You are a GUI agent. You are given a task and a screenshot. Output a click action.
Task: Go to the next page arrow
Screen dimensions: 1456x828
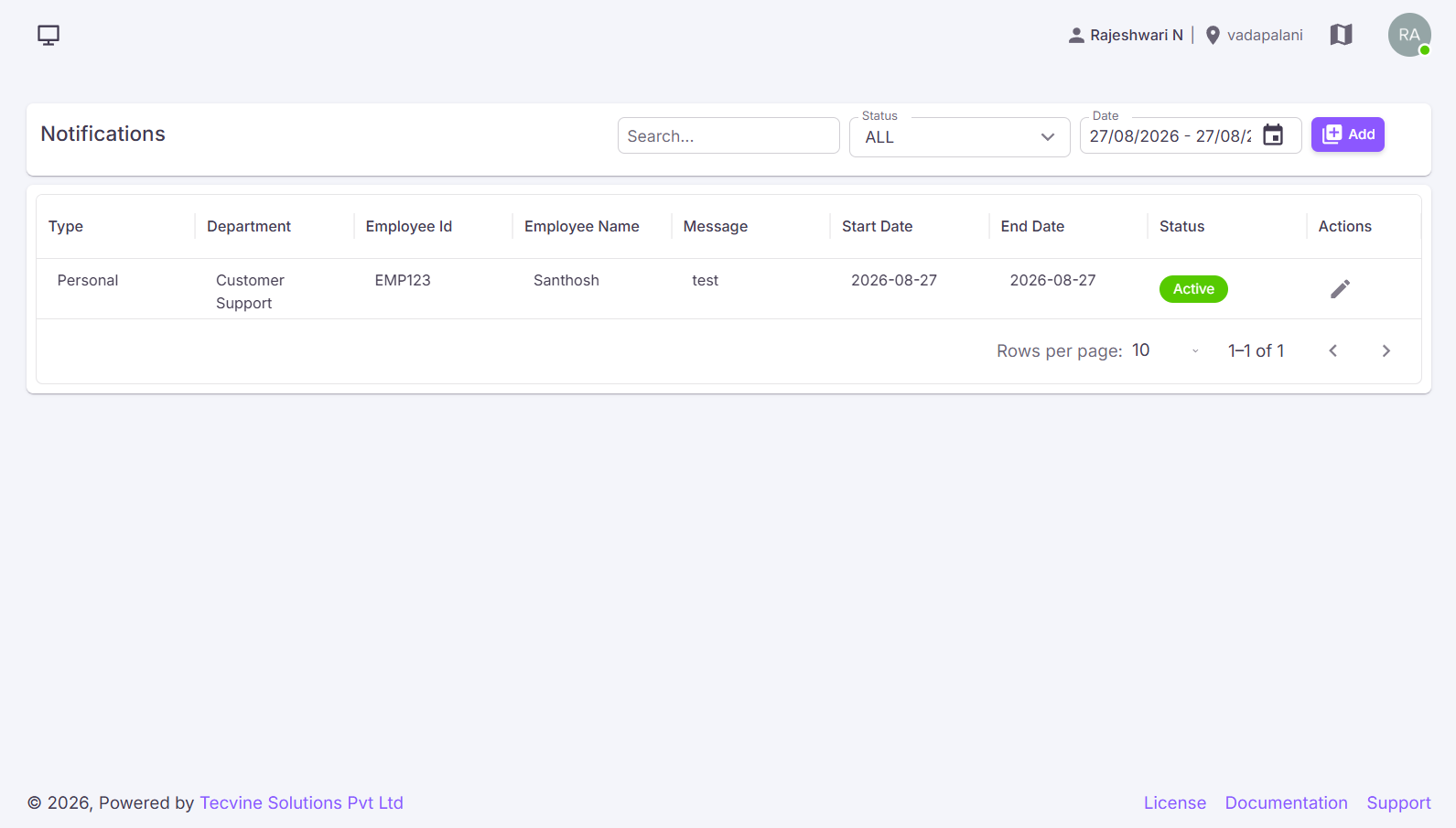tap(1386, 350)
